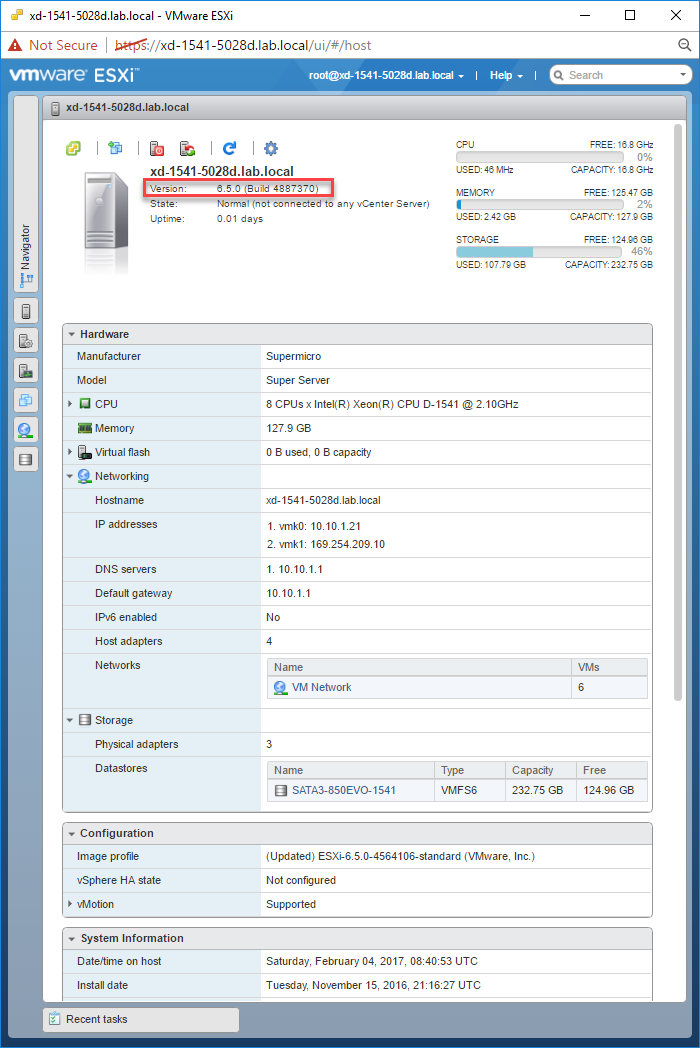Click the VM Network globe icon

[280, 687]
